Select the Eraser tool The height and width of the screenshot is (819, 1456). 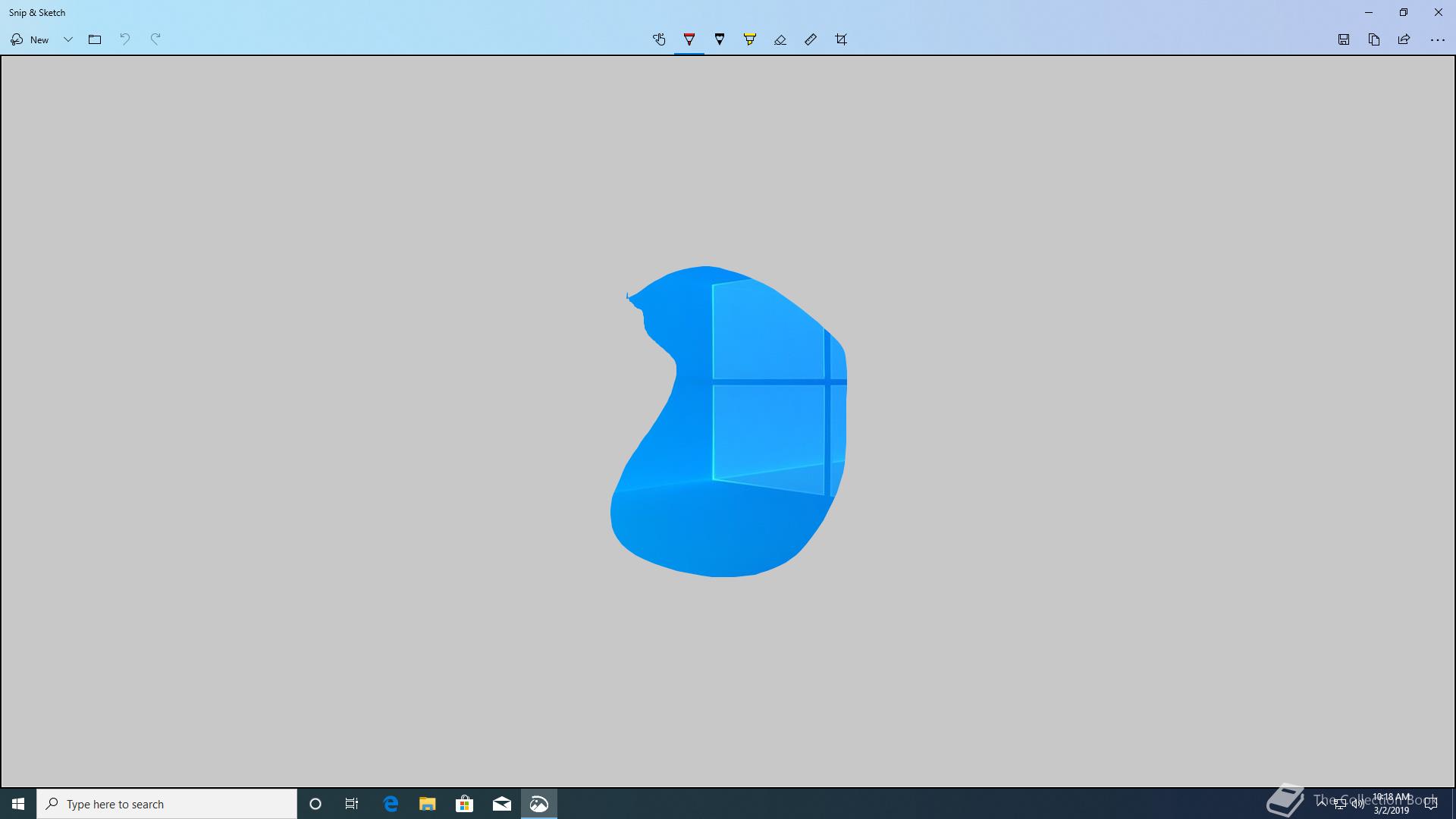coord(780,39)
